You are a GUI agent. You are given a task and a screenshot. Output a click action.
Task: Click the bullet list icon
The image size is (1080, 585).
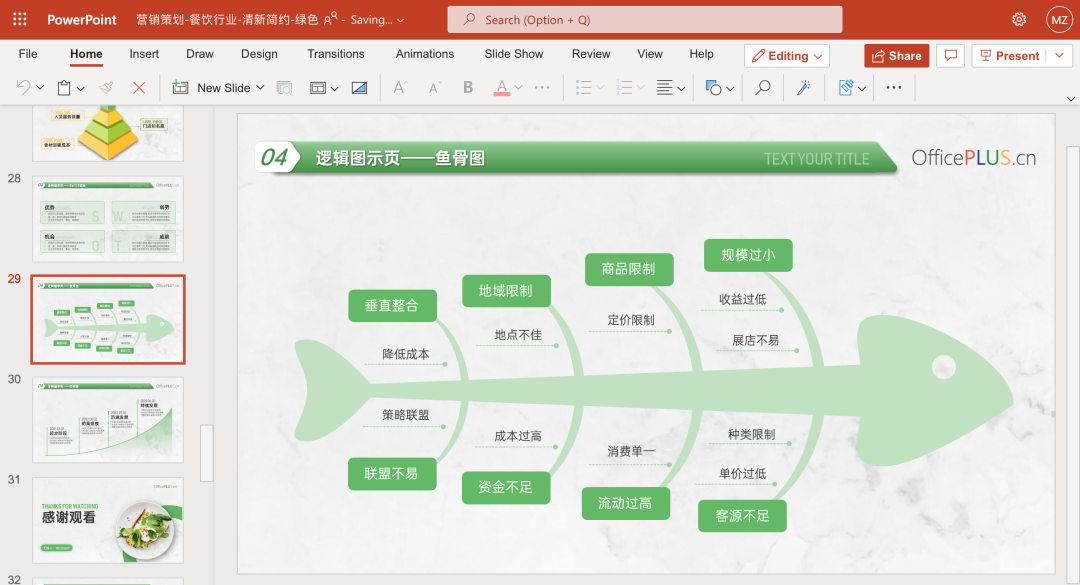click(583, 88)
